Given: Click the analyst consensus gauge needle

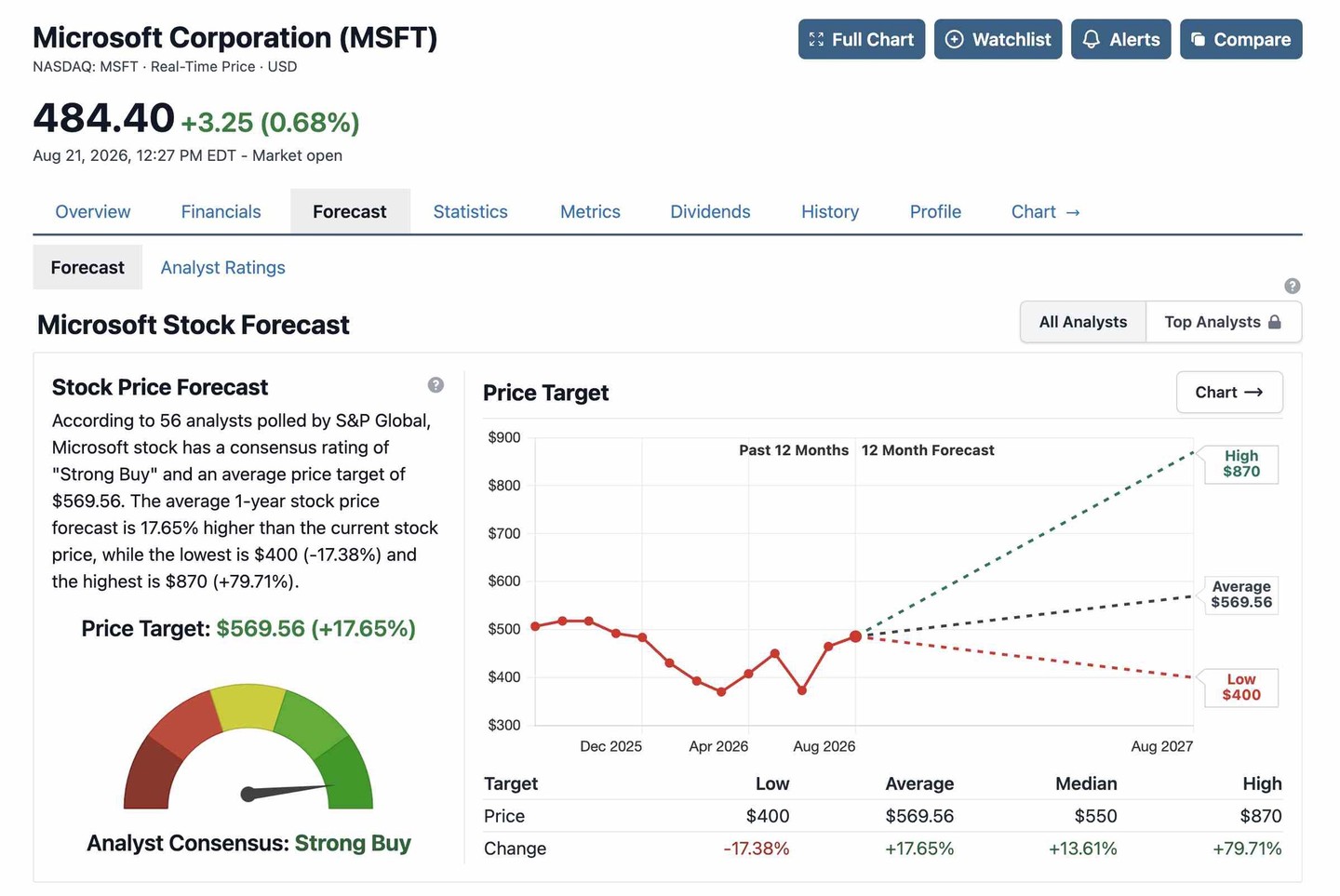Looking at the screenshot, I should point(287,791).
